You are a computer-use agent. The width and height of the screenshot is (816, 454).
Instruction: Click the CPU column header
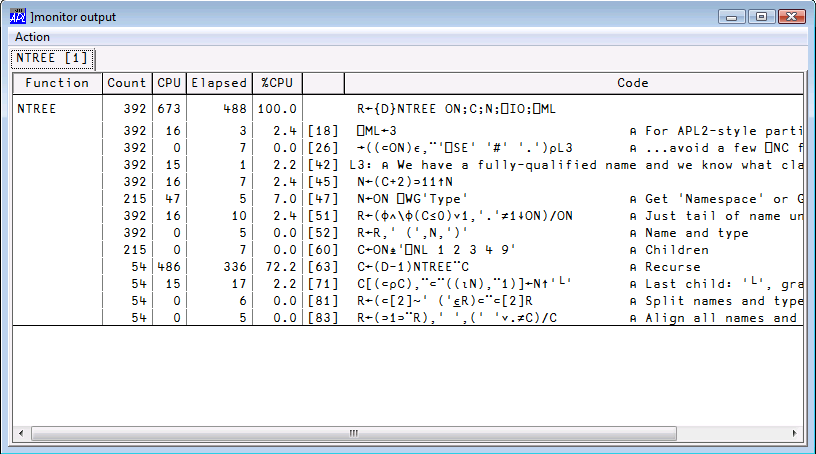pyautogui.click(x=169, y=83)
